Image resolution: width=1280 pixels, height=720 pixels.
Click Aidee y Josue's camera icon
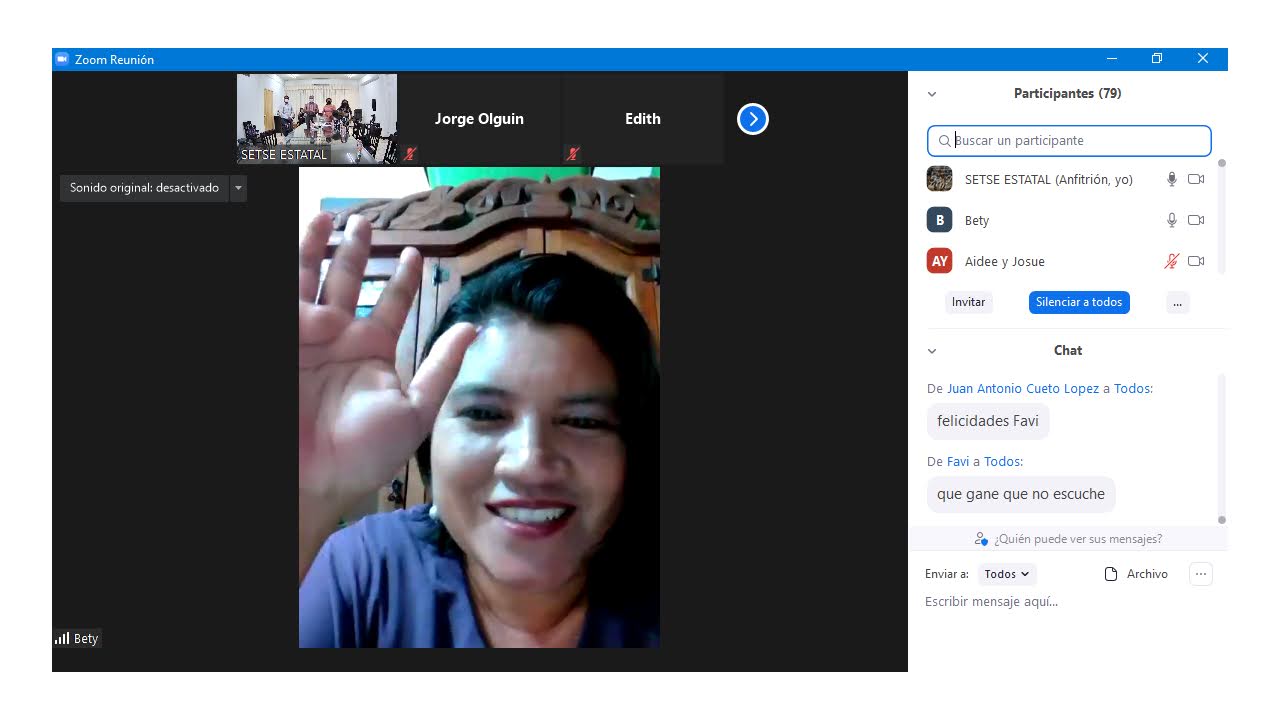tap(1196, 261)
